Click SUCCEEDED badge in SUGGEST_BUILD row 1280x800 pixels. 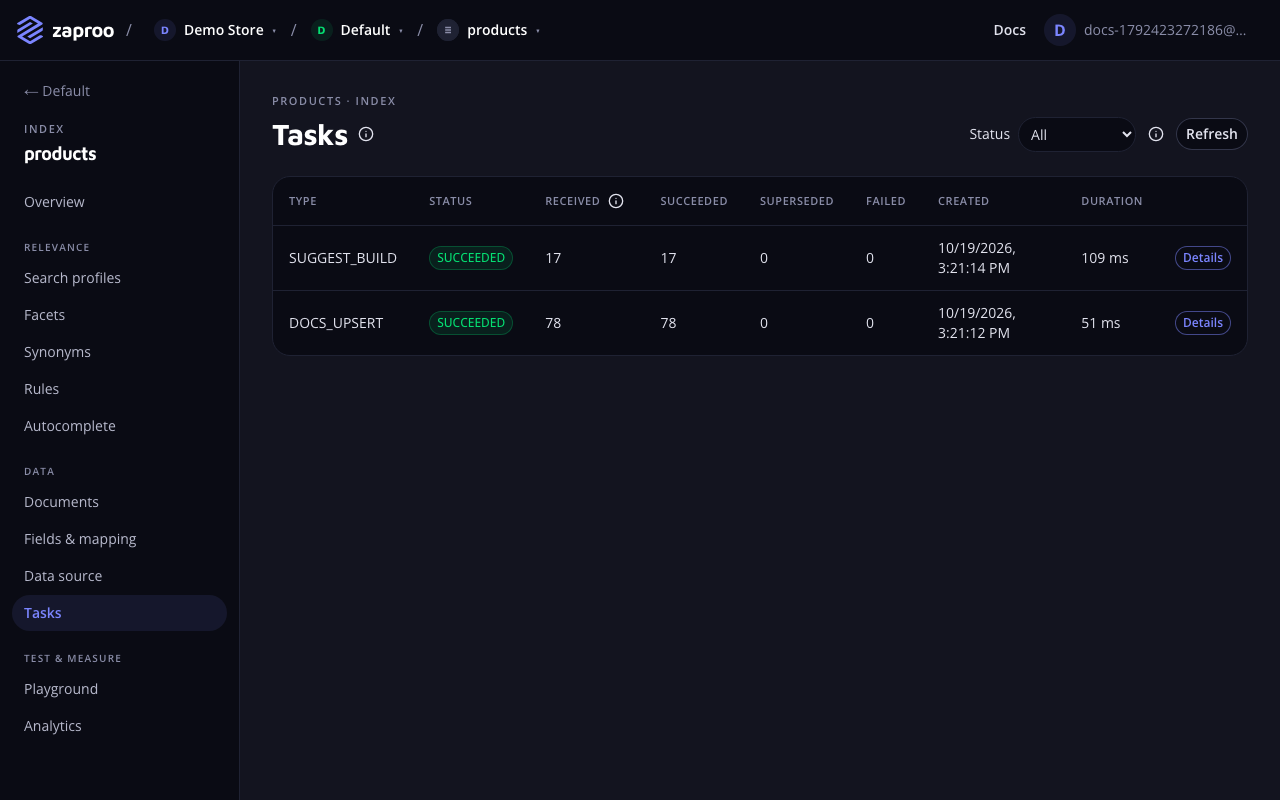pyautogui.click(x=471, y=258)
